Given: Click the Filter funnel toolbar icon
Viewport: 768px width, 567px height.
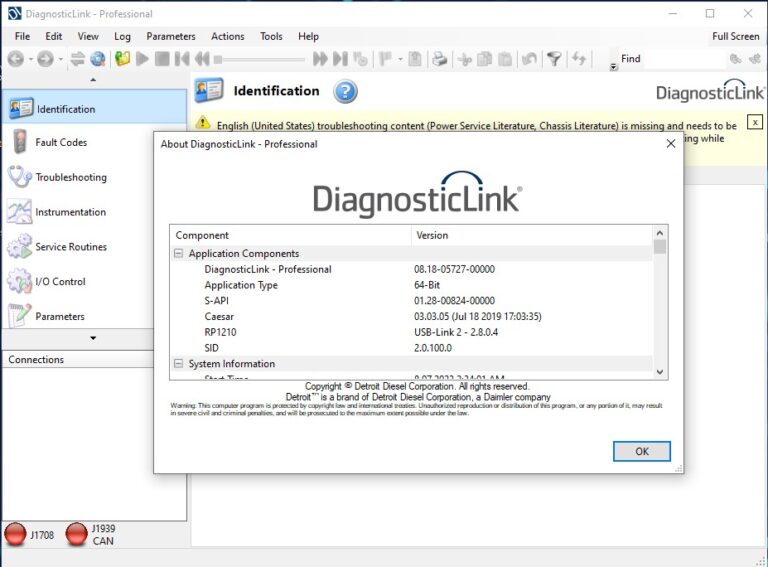Looking at the screenshot, I should click(x=554, y=59).
